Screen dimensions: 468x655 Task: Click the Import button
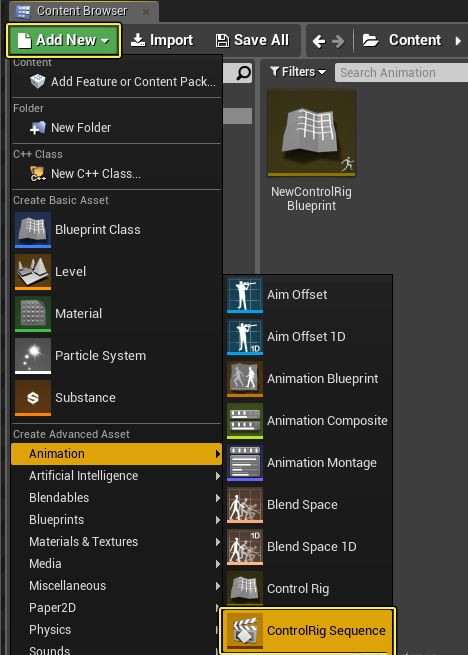click(162, 40)
